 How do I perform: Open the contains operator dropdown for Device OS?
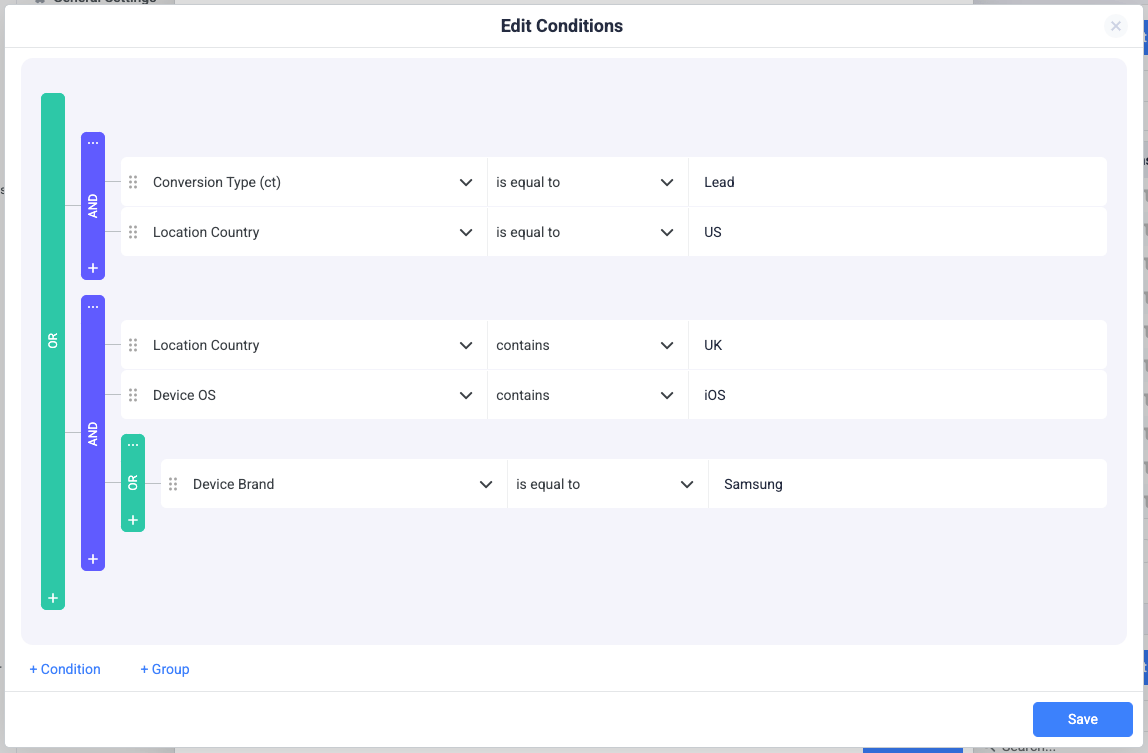coord(587,395)
